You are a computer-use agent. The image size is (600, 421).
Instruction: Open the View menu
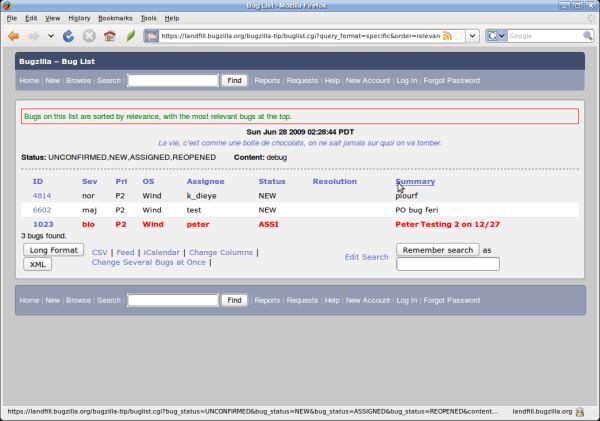pos(52,18)
